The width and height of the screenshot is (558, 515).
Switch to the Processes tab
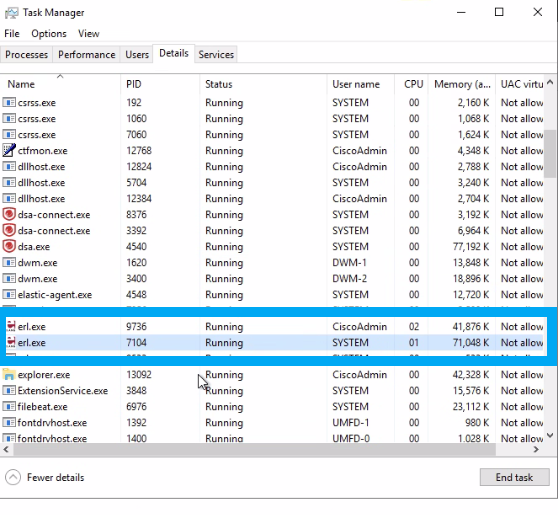click(x=26, y=54)
